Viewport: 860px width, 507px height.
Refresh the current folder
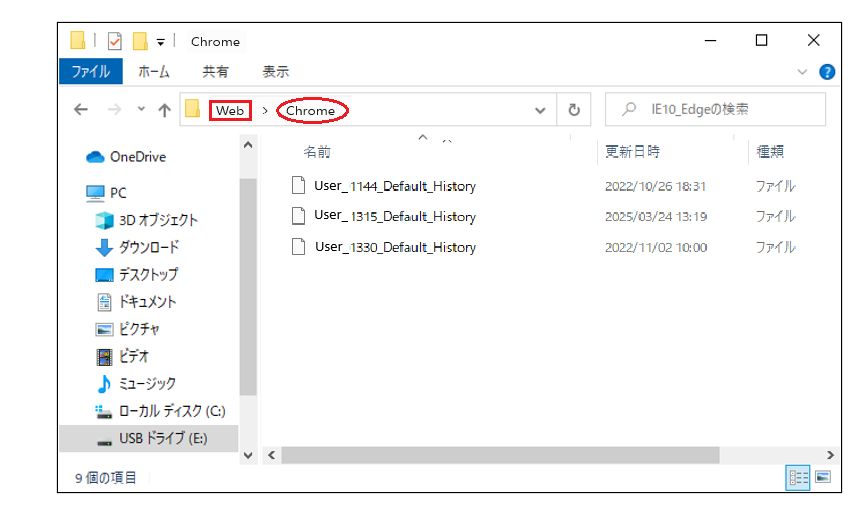pyautogui.click(x=574, y=110)
